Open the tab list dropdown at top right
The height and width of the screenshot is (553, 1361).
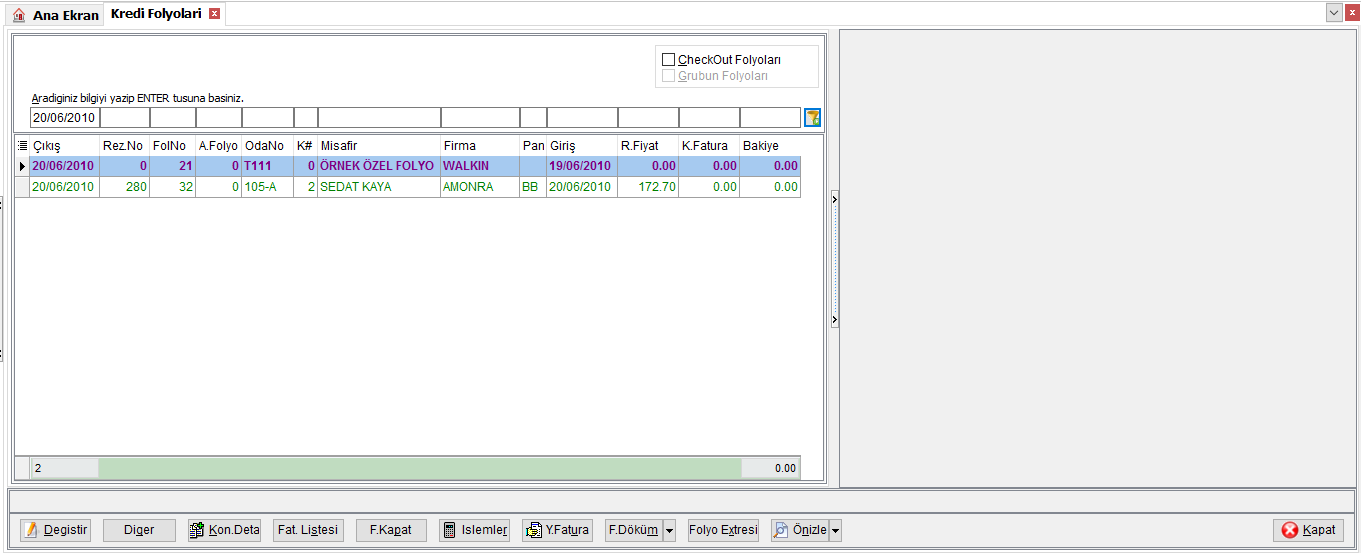[x=1334, y=13]
